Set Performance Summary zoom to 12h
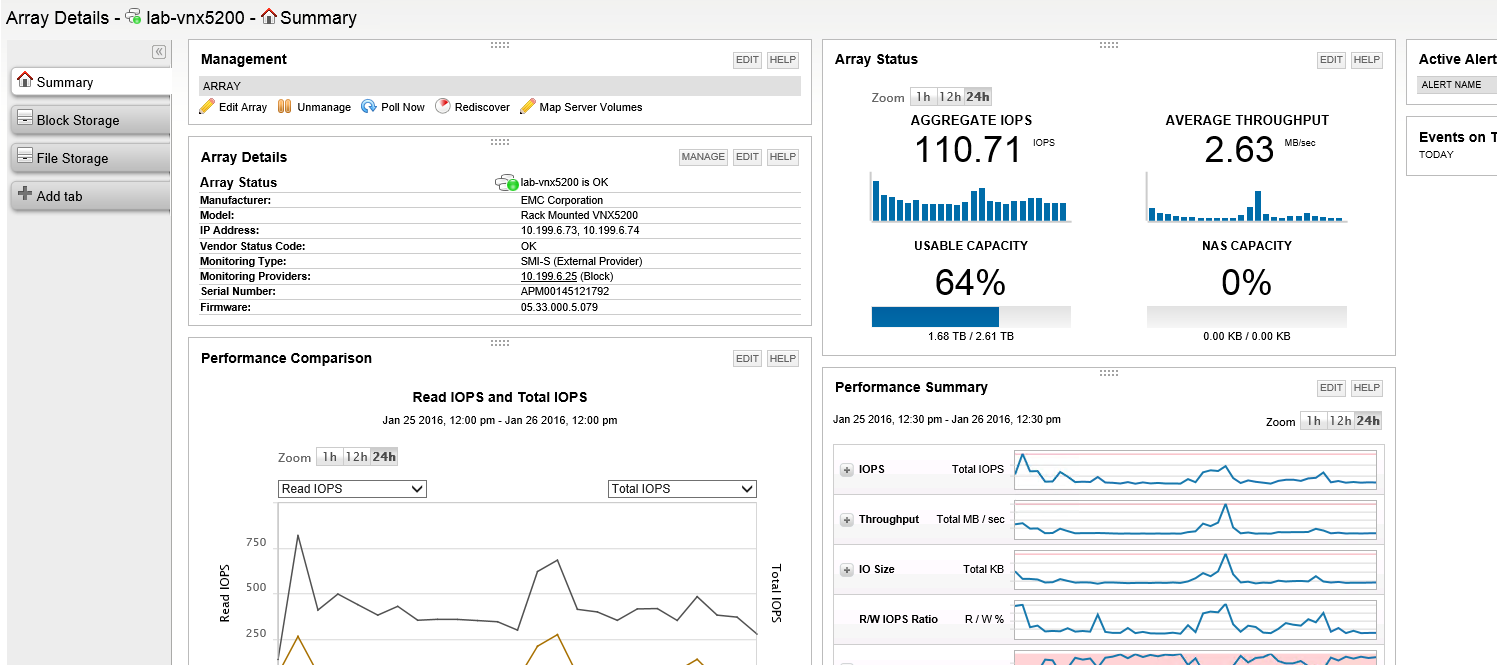Image resolution: width=1497 pixels, height=665 pixels. (x=1340, y=421)
